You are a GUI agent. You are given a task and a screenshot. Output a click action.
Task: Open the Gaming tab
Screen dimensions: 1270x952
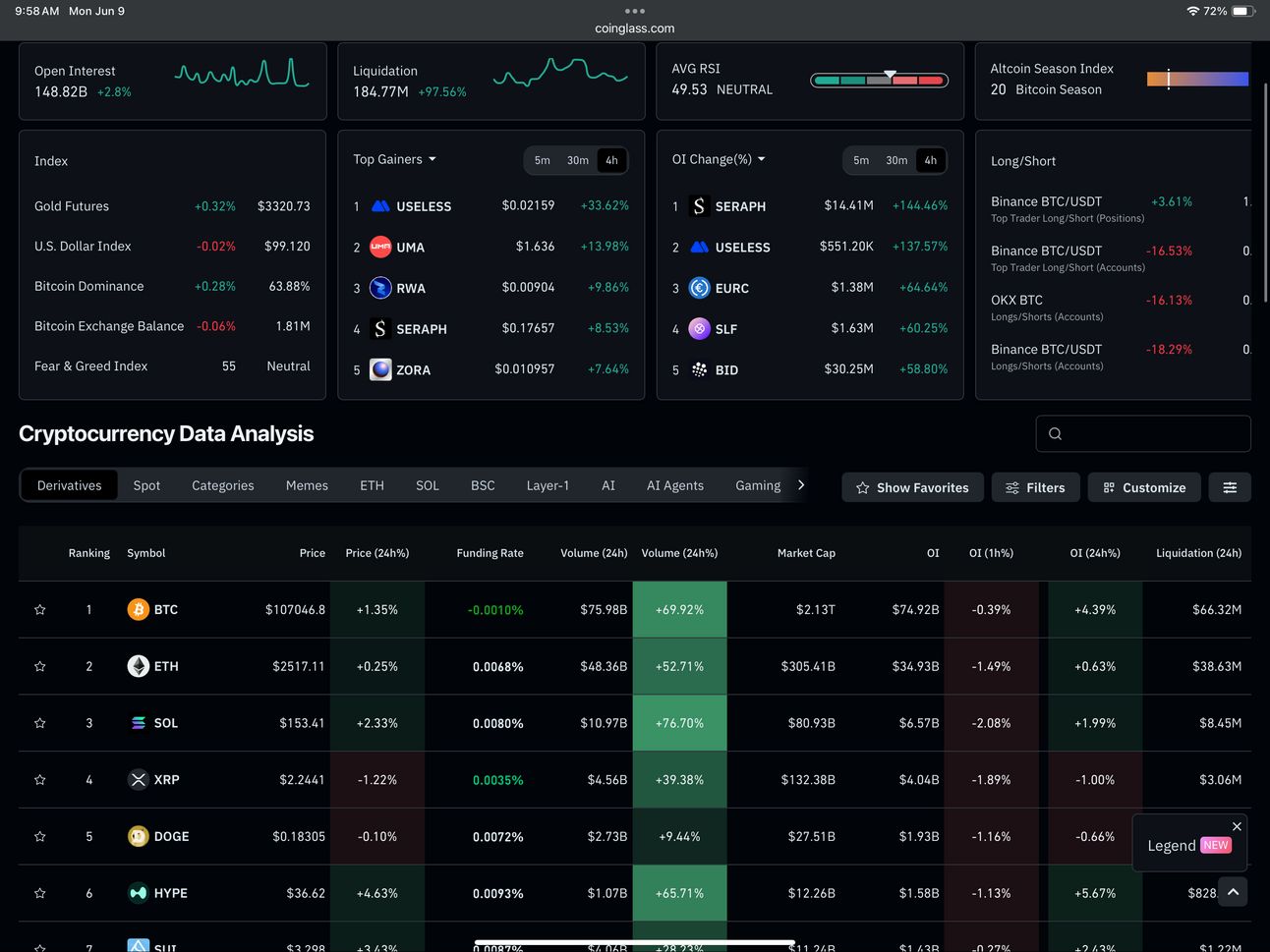coord(758,485)
